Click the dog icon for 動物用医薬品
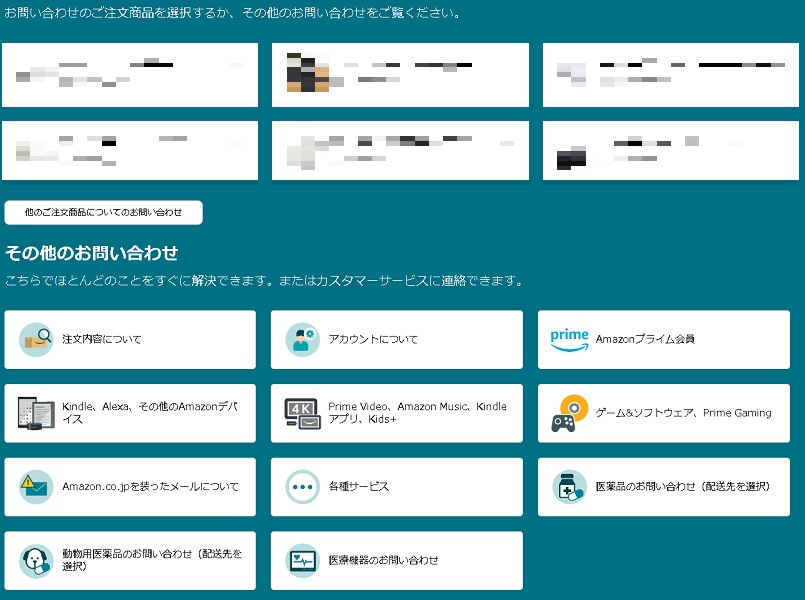The image size is (805, 600). point(37,560)
